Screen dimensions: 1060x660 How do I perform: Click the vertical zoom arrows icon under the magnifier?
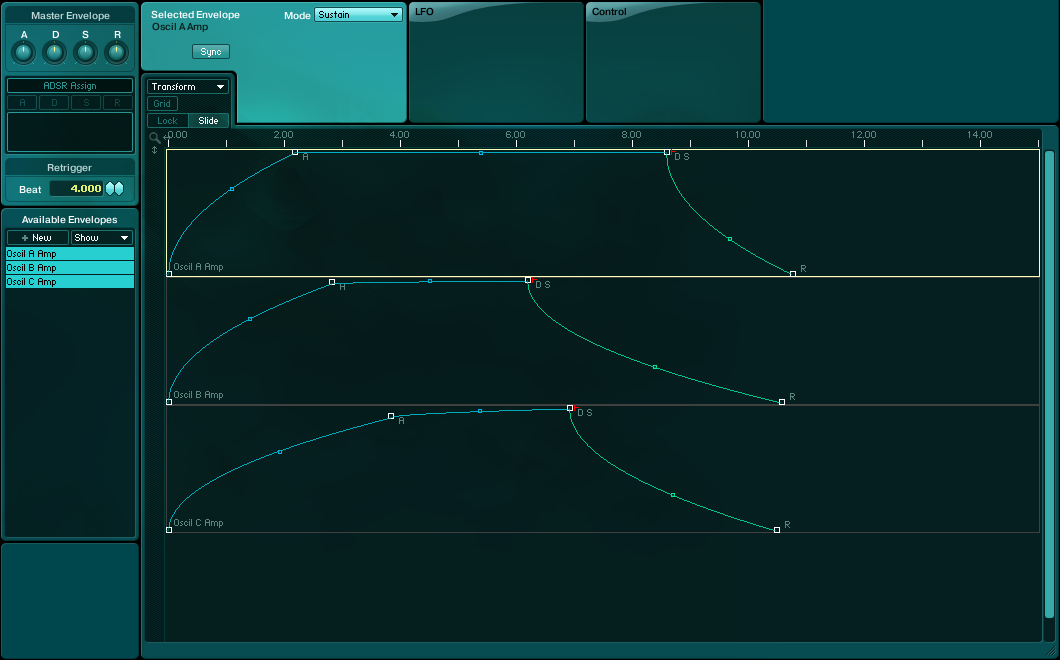154,150
